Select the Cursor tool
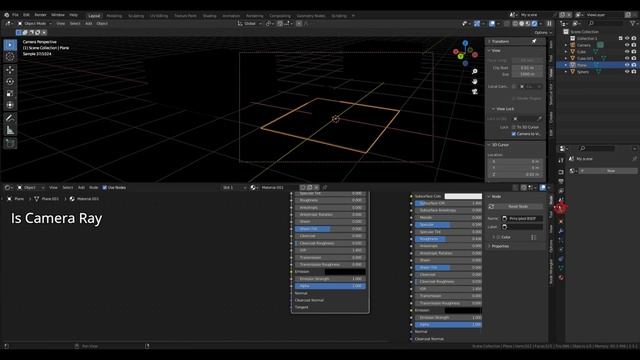Viewport: 640px width, 360px height. (x=10, y=57)
